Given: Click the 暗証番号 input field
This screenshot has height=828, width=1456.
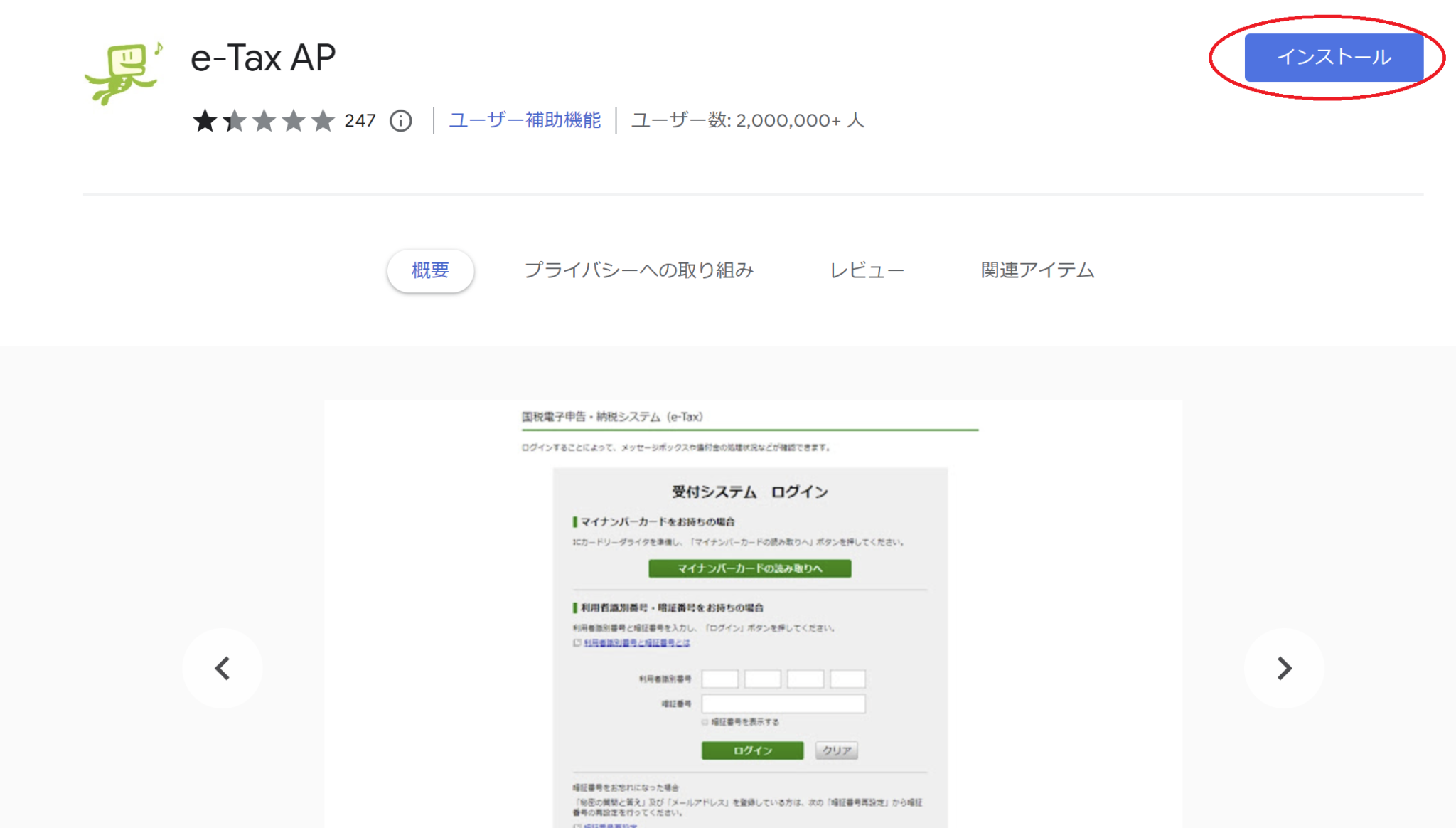Looking at the screenshot, I should [x=782, y=703].
